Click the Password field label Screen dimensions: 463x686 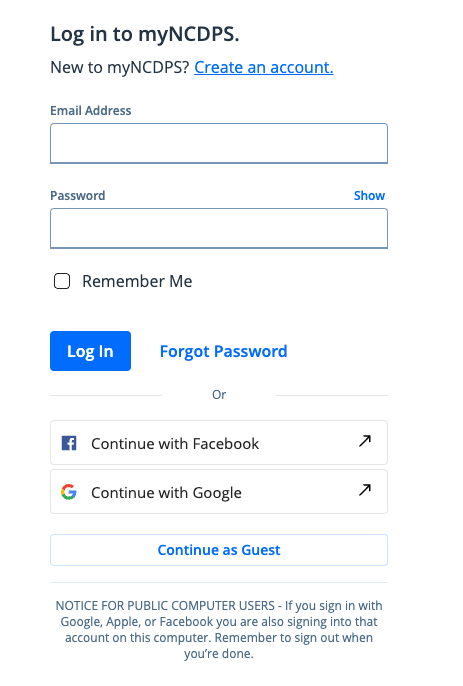click(x=78, y=196)
